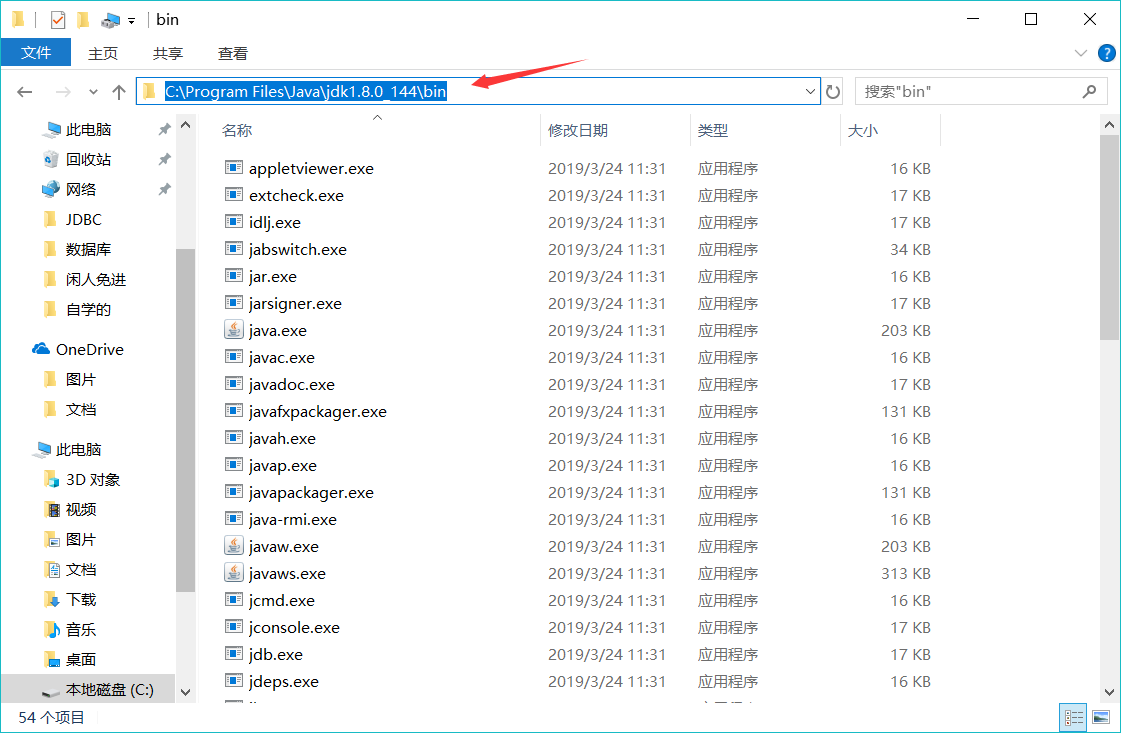Image resolution: width=1121 pixels, height=733 pixels.
Task: Click the Videos folder icon in sidebar
Action: [52, 509]
